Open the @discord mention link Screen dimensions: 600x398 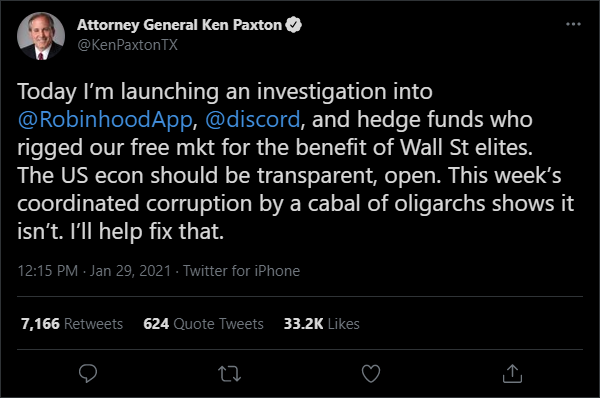253,119
